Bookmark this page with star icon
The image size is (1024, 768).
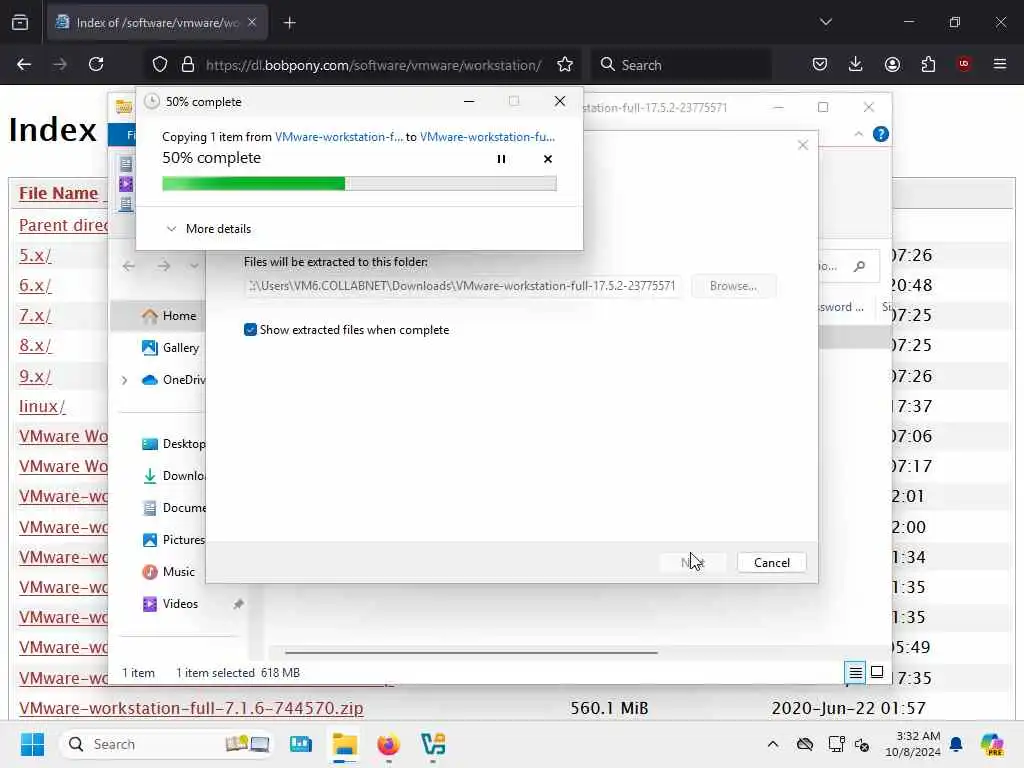(565, 64)
